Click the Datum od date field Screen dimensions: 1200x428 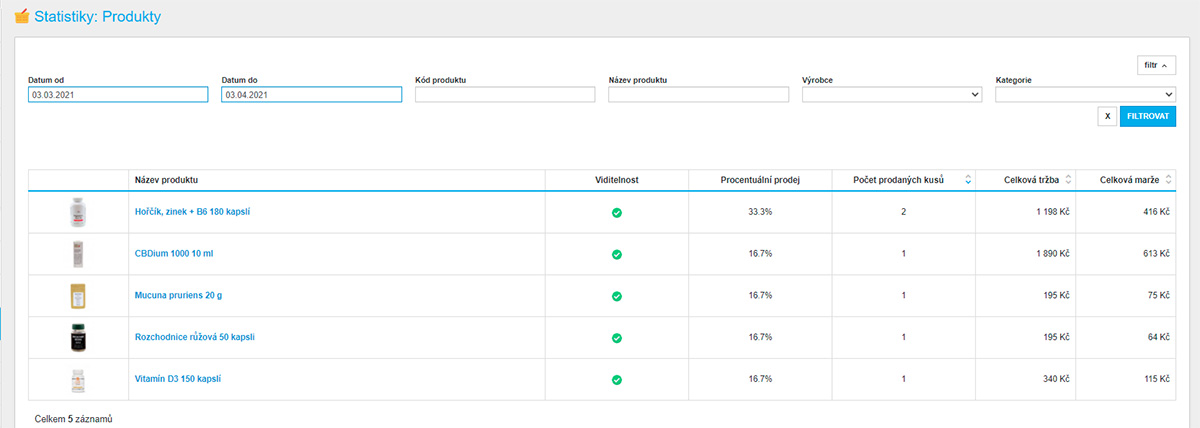tap(118, 95)
